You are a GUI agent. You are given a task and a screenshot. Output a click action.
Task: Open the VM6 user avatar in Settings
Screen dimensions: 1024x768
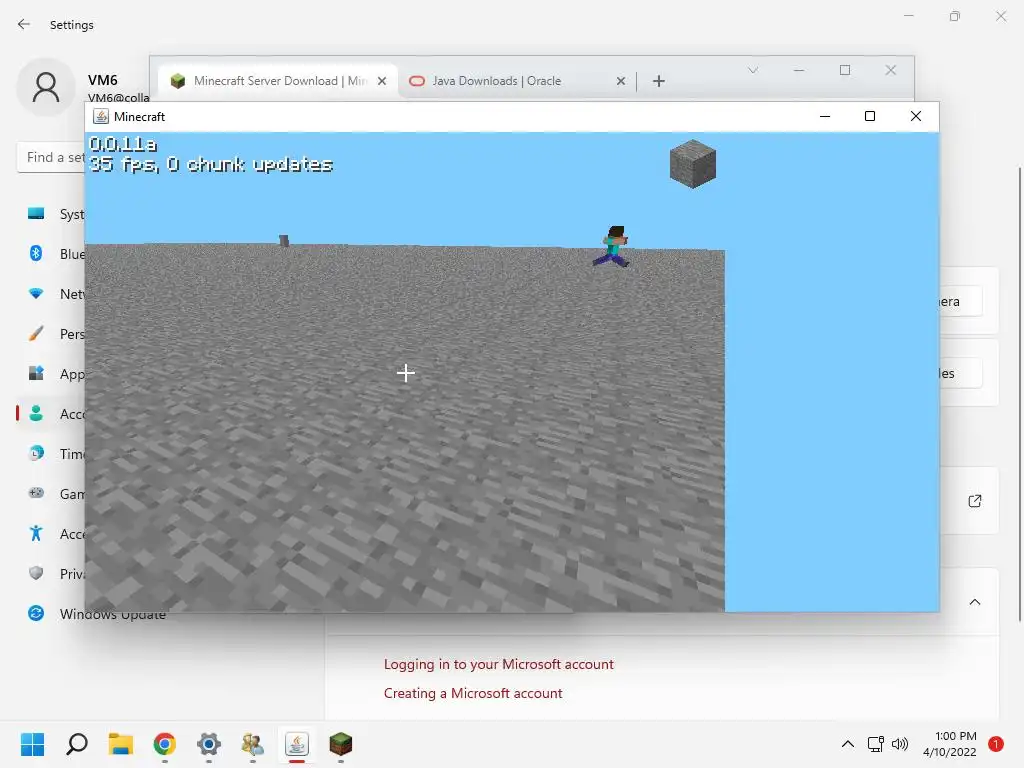[x=46, y=88]
